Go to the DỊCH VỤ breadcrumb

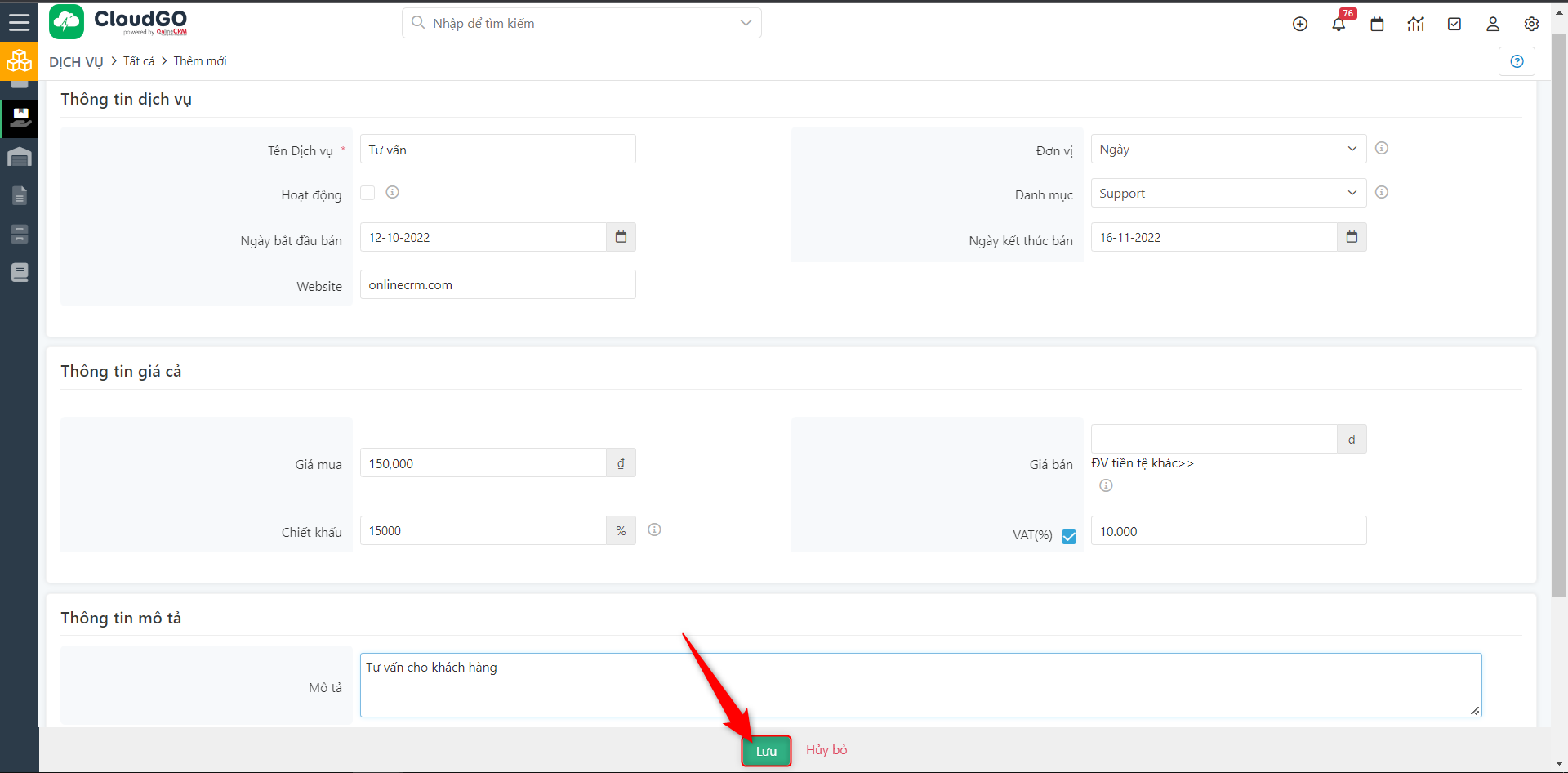76,62
